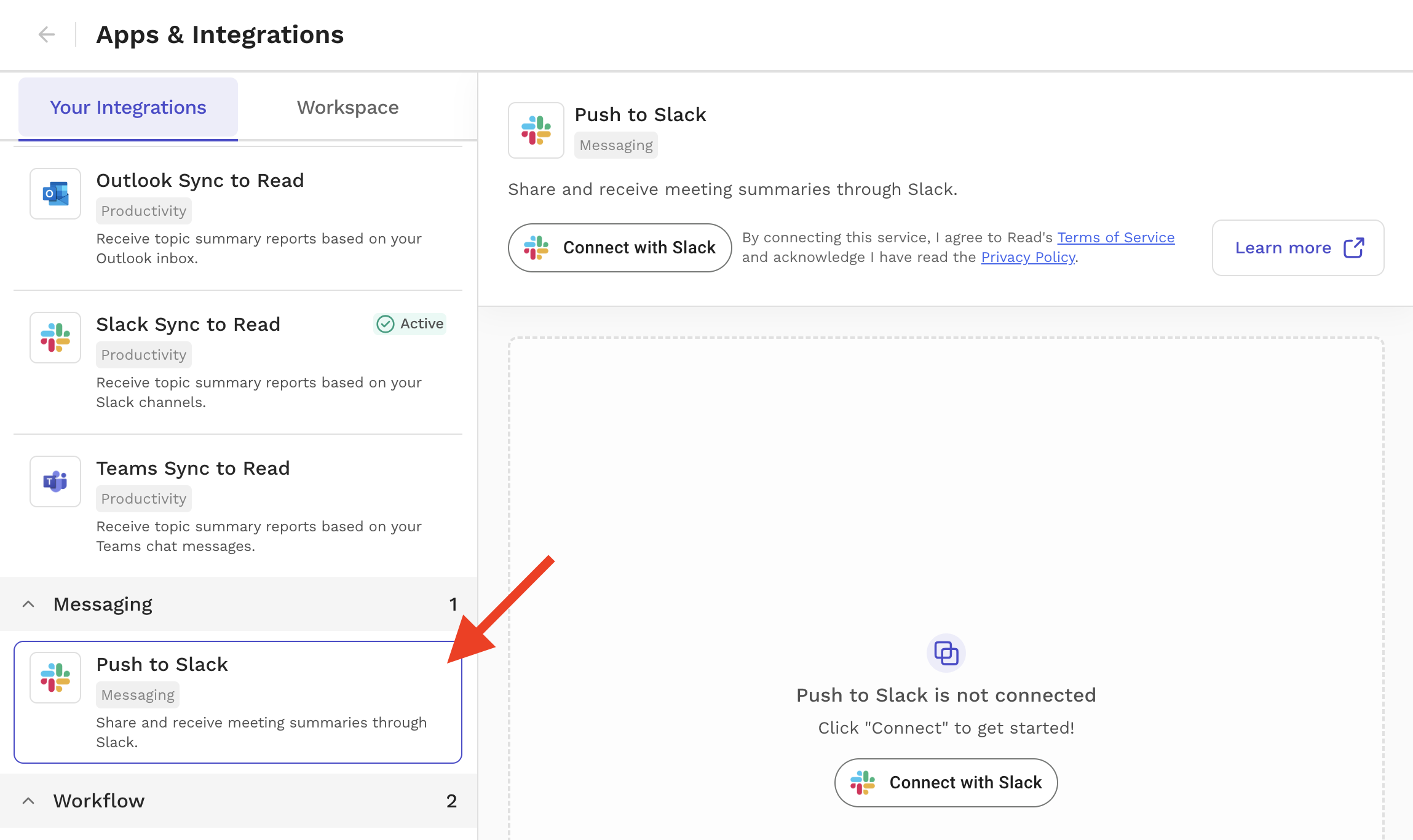Click the Apps & Integrations page title

220,35
